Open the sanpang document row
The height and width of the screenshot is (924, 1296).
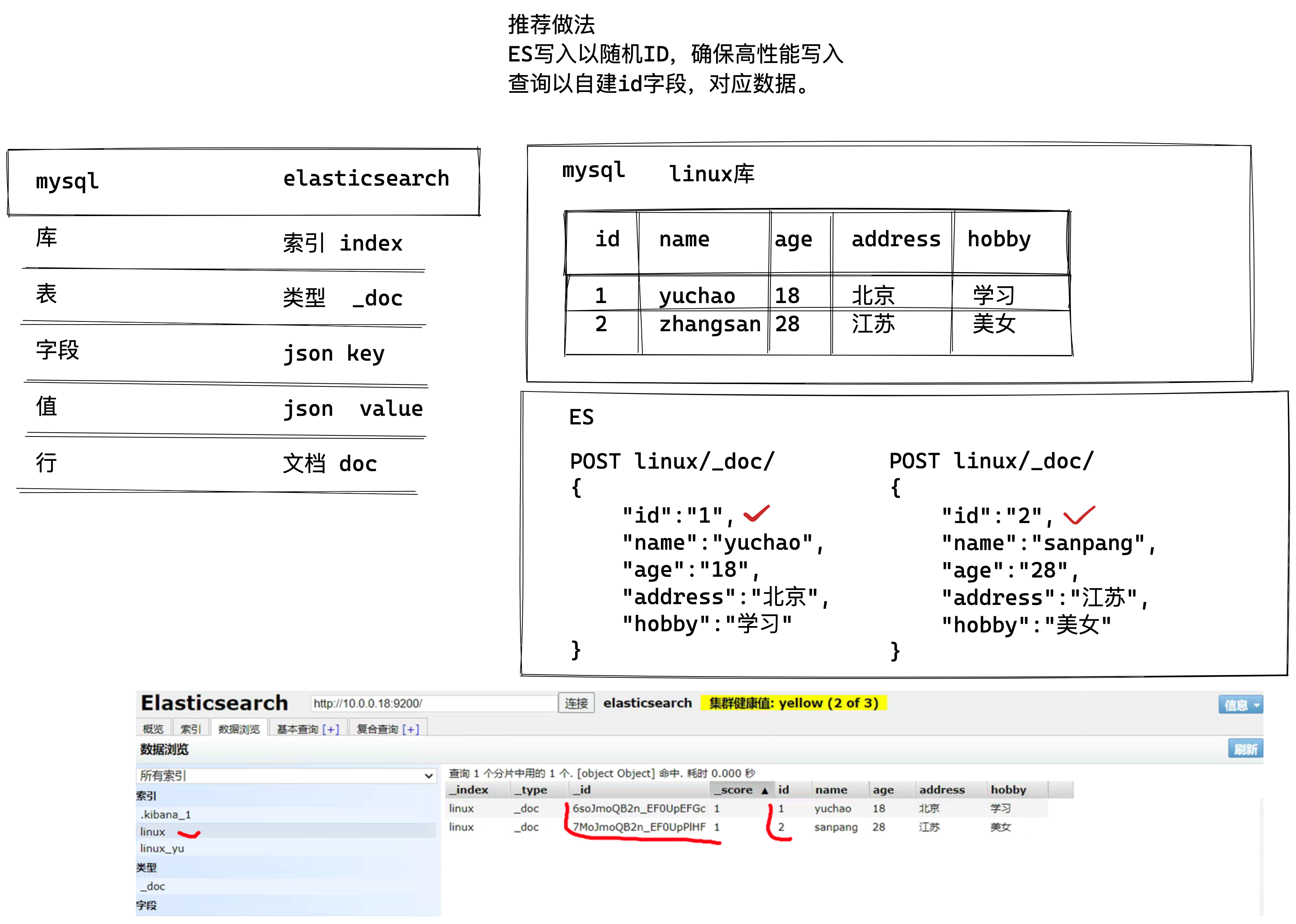(835, 827)
